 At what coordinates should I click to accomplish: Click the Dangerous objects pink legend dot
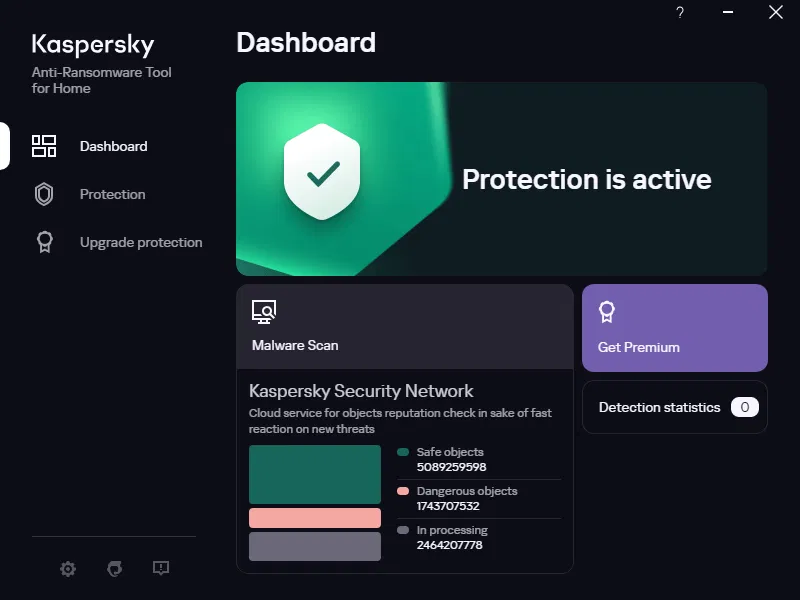pyautogui.click(x=403, y=491)
